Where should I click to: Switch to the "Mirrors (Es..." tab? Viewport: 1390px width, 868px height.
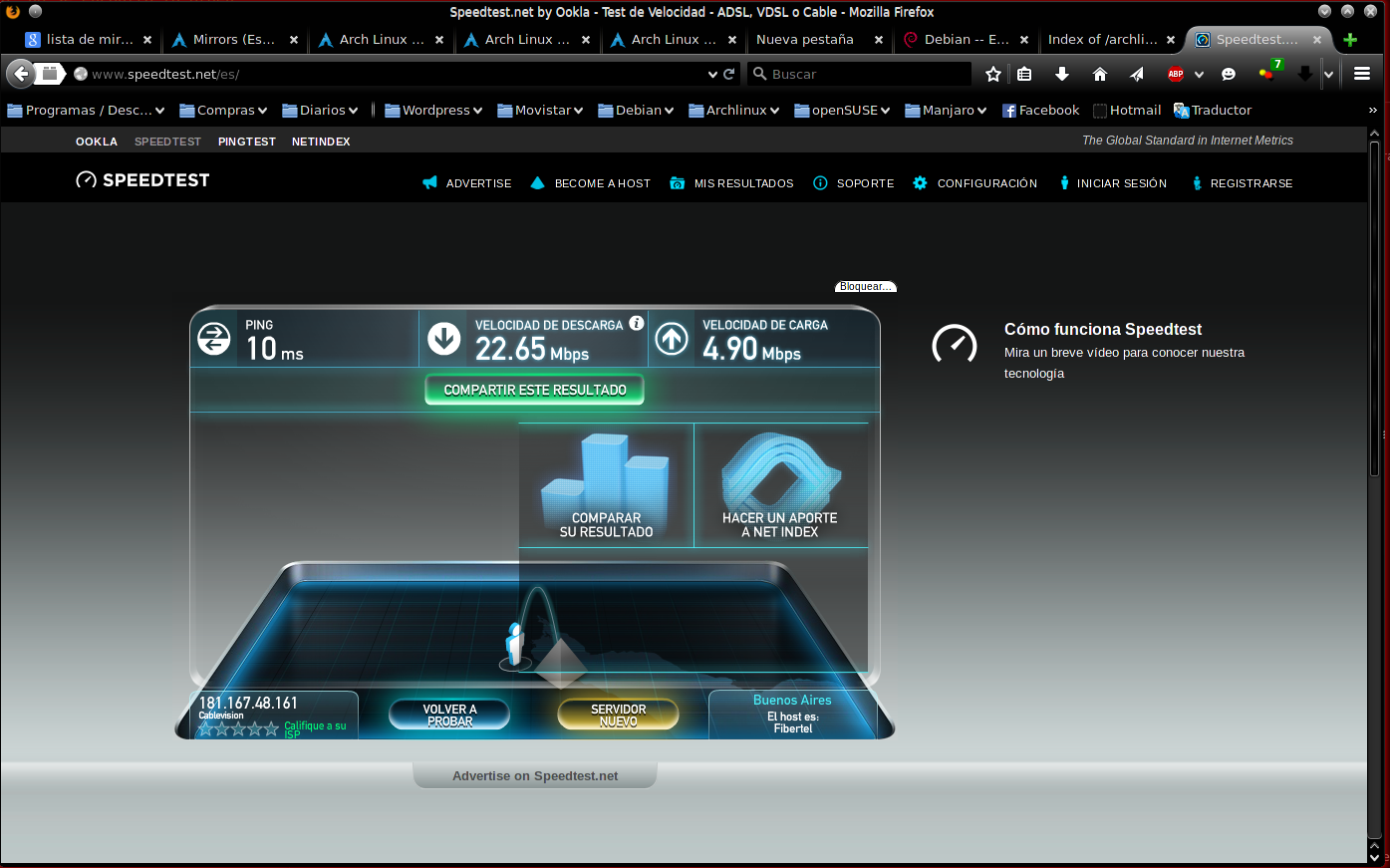[x=235, y=40]
